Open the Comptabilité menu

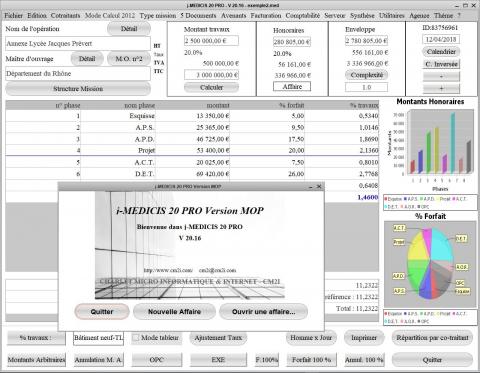(303, 16)
